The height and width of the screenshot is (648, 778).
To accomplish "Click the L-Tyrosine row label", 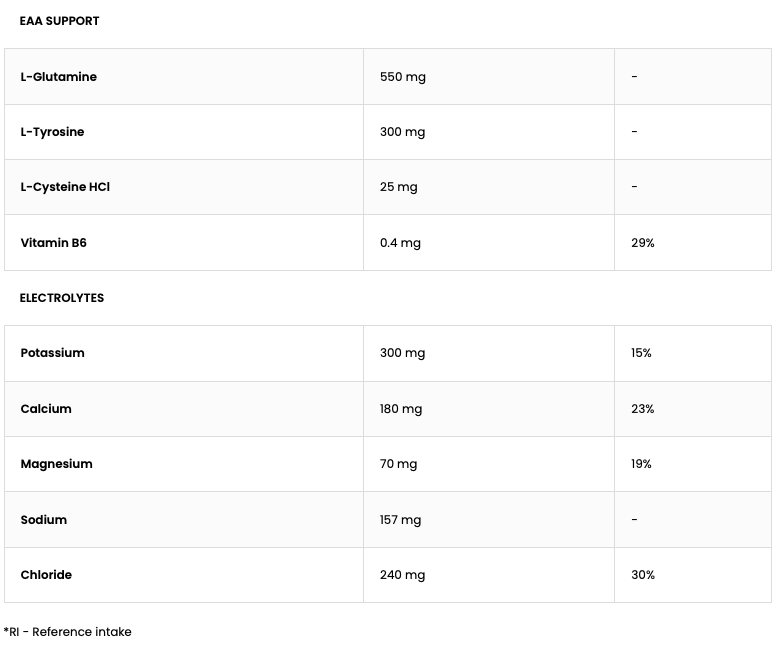I will 52,132.
